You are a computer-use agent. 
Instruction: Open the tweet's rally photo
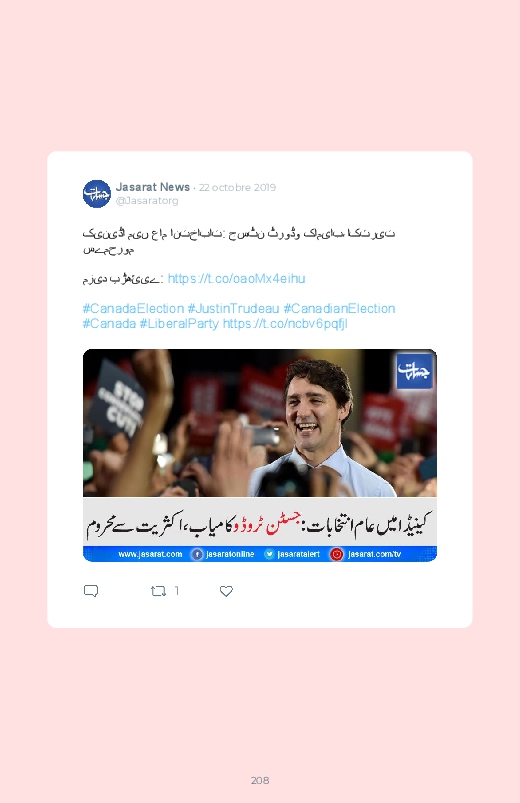coord(260,455)
